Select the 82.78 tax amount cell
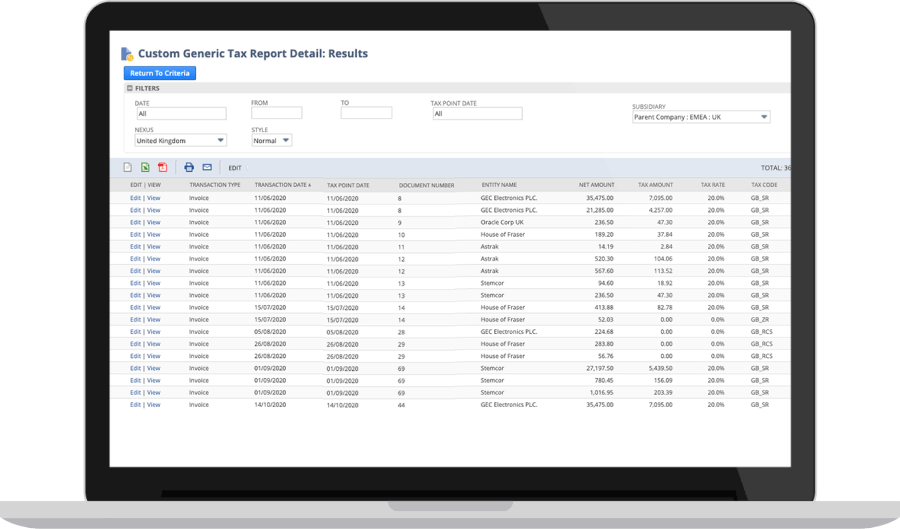The height and width of the screenshot is (529, 900). [x=665, y=308]
